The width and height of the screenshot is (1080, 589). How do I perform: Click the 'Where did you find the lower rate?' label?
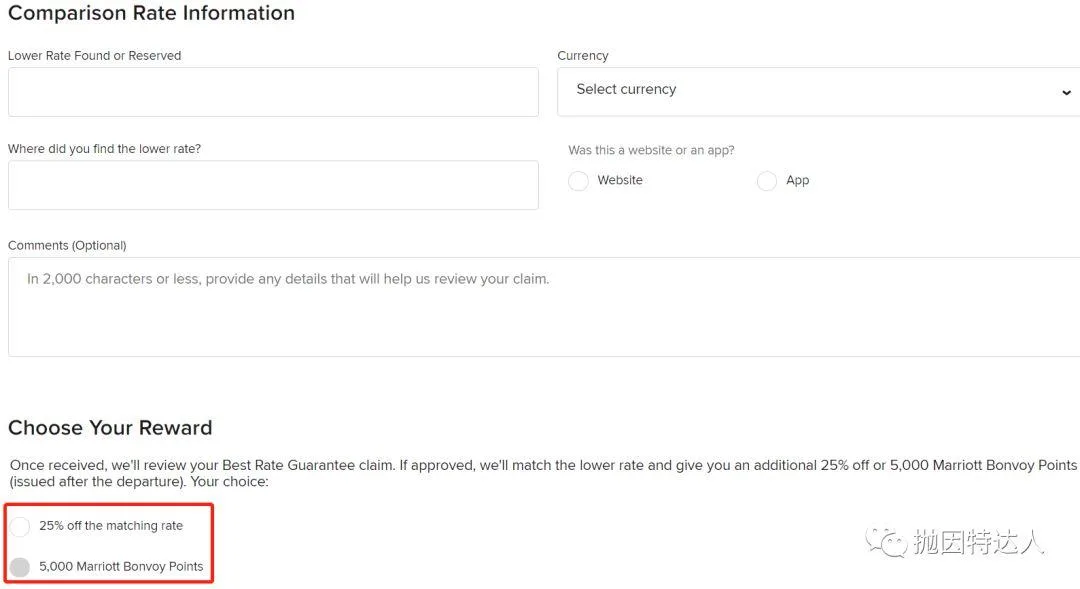click(104, 149)
